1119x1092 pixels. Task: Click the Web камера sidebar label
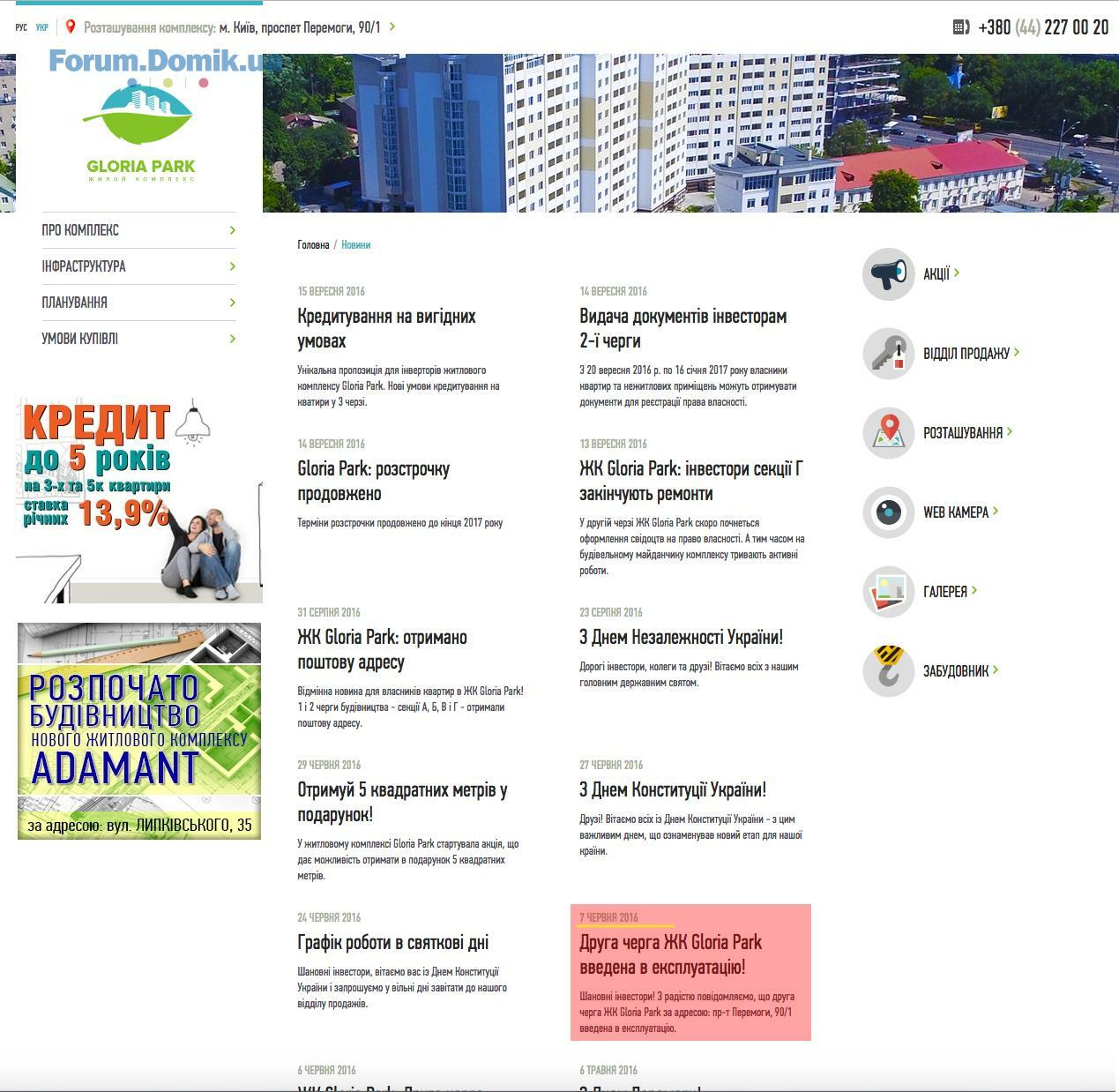click(x=956, y=512)
